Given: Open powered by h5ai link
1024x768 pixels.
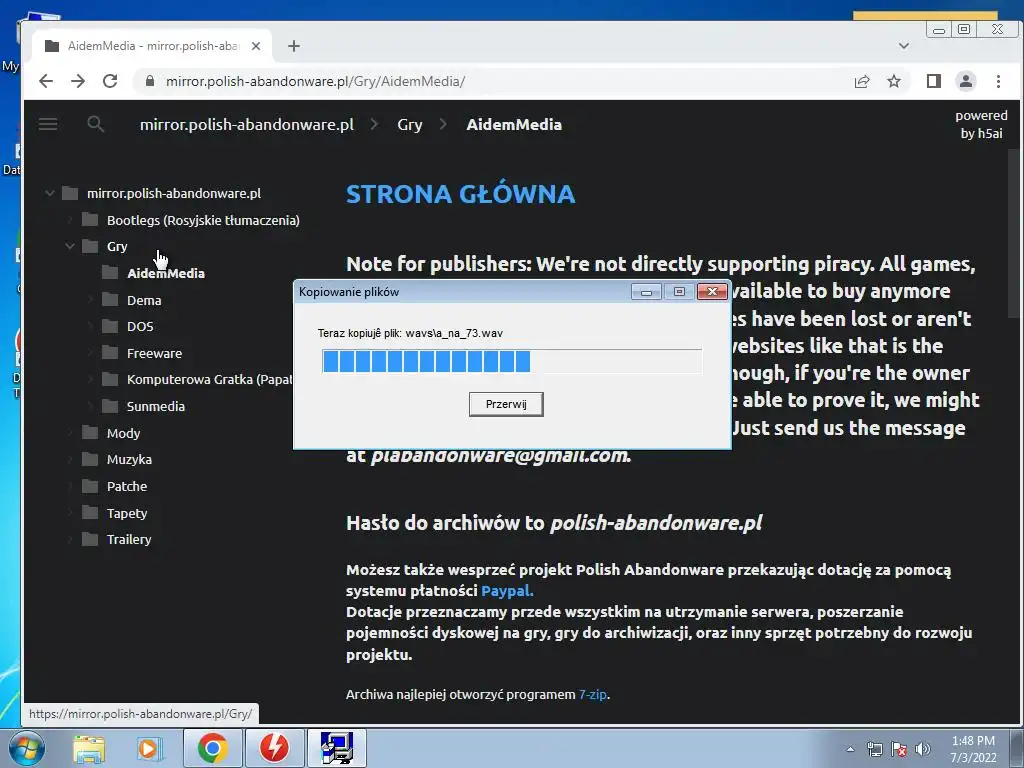Looking at the screenshot, I should tap(981, 124).
